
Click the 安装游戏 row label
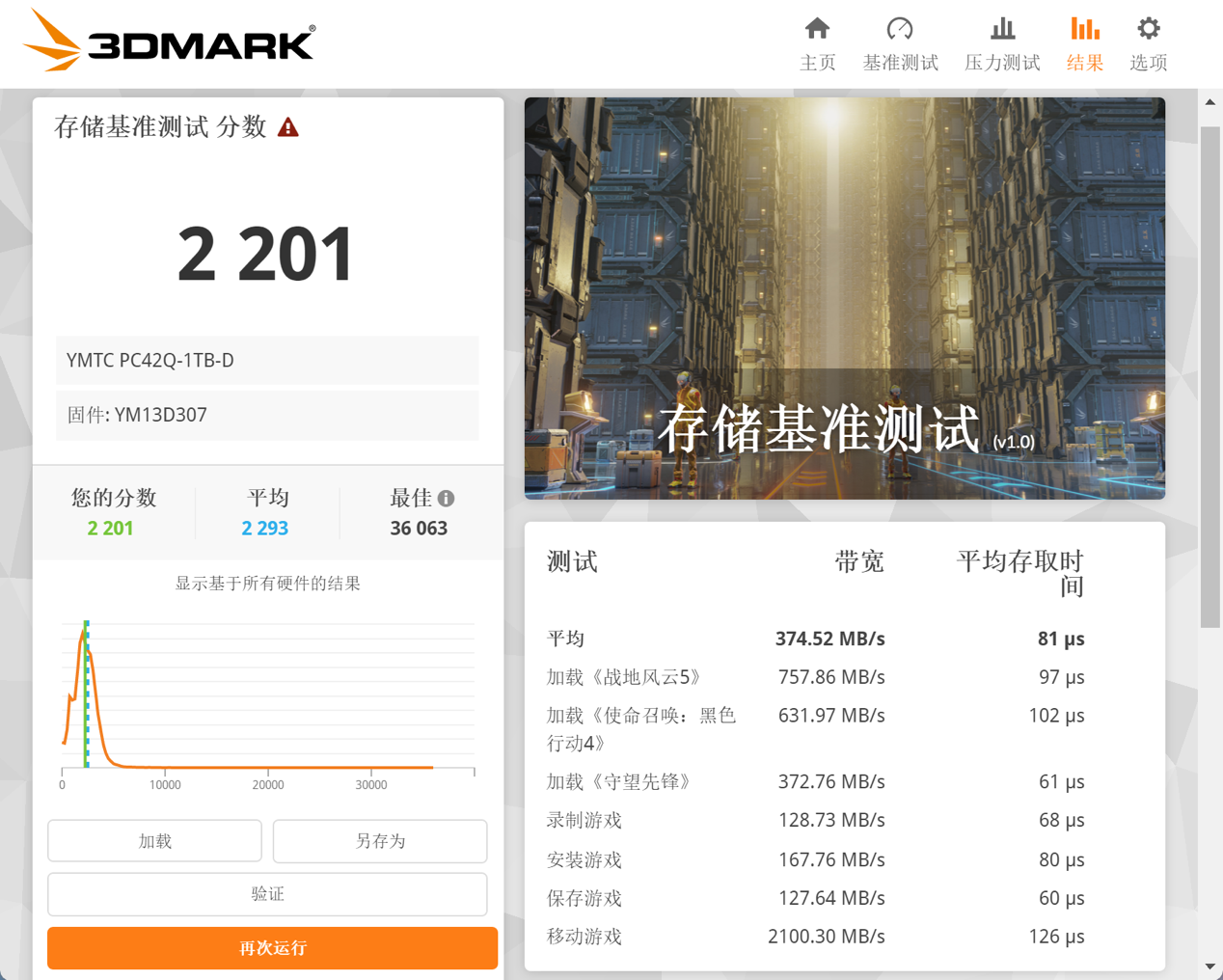click(x=584, y=859)
